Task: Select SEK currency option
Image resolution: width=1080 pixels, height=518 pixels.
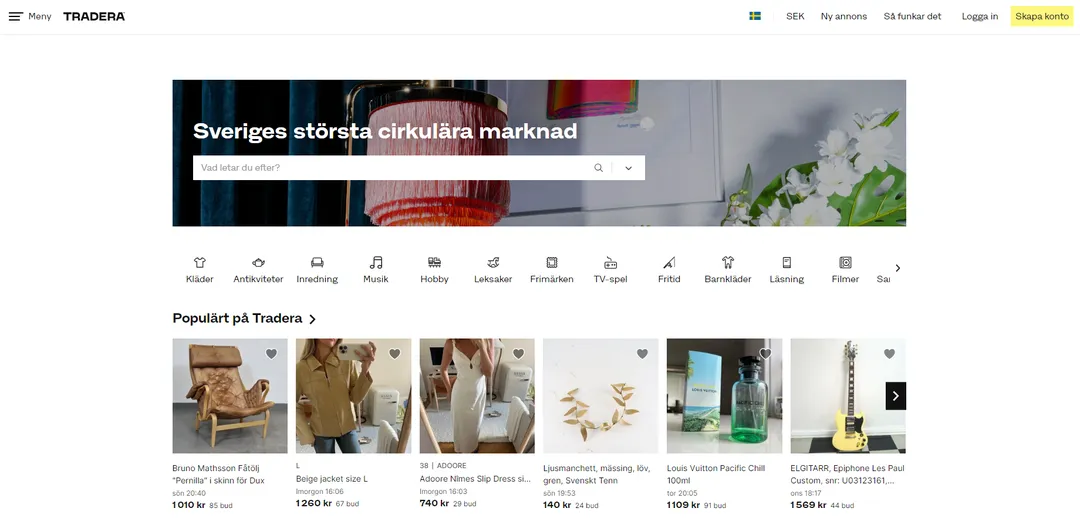Action: coord(795,17)
